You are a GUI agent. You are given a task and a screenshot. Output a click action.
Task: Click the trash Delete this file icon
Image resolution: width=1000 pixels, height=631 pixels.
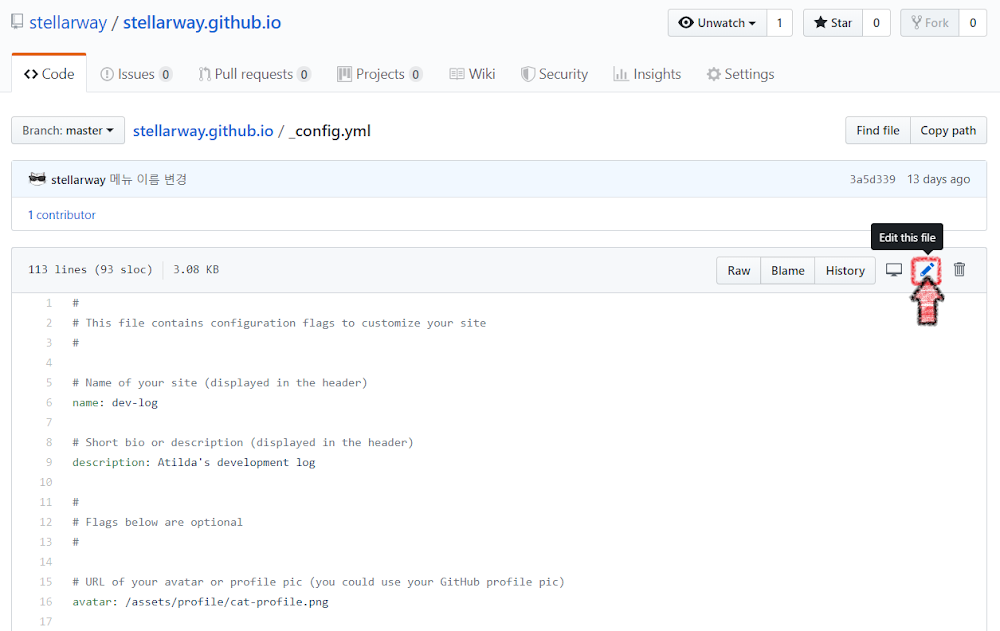959,270
